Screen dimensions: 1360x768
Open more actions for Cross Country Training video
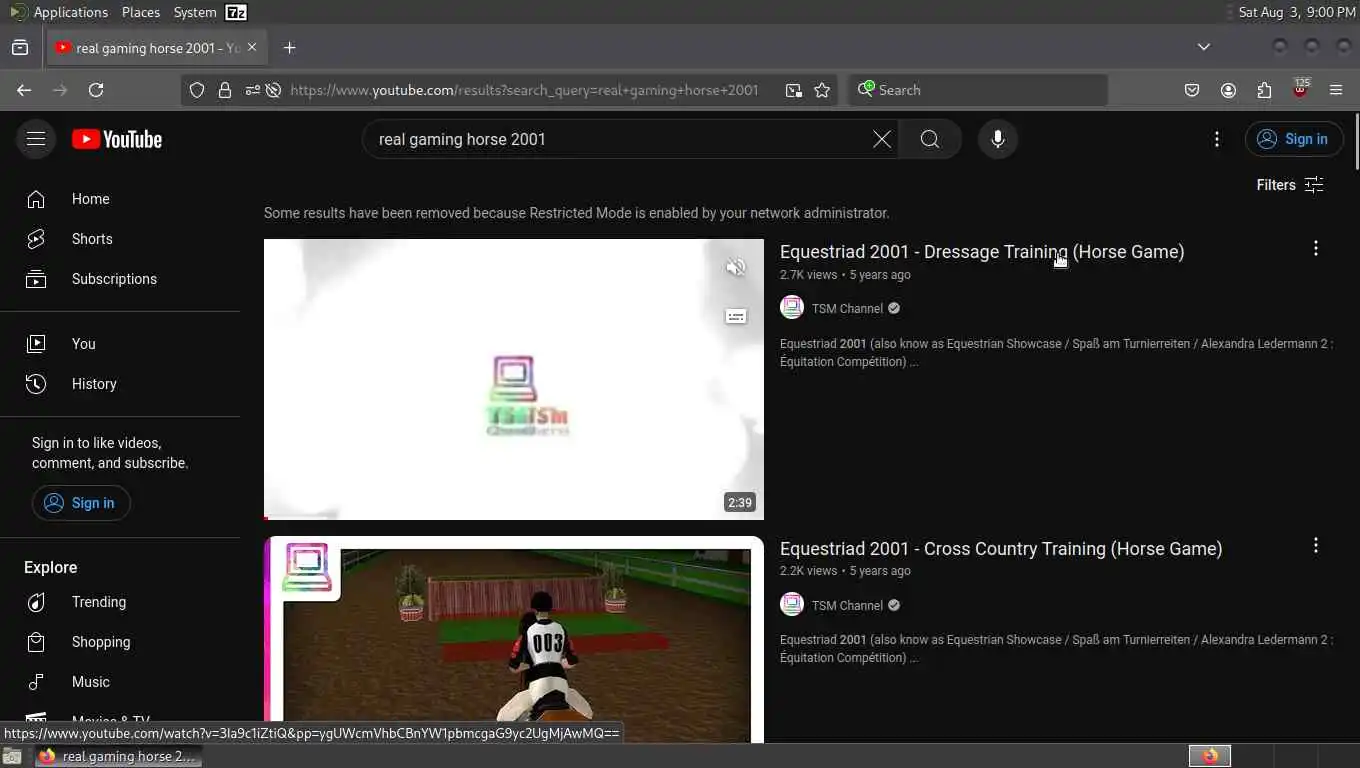click(1316, 545)
